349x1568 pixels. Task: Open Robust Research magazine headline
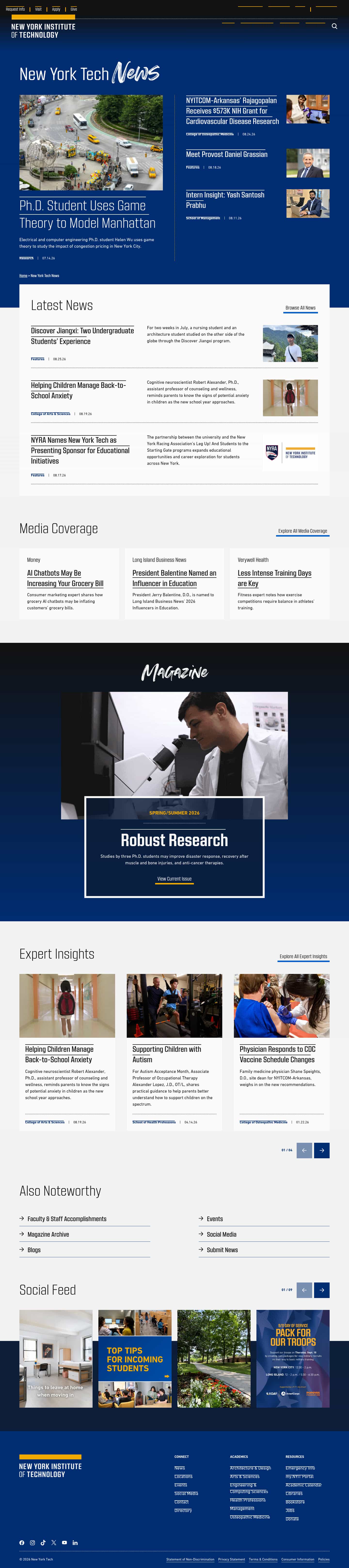coord(174,840)
